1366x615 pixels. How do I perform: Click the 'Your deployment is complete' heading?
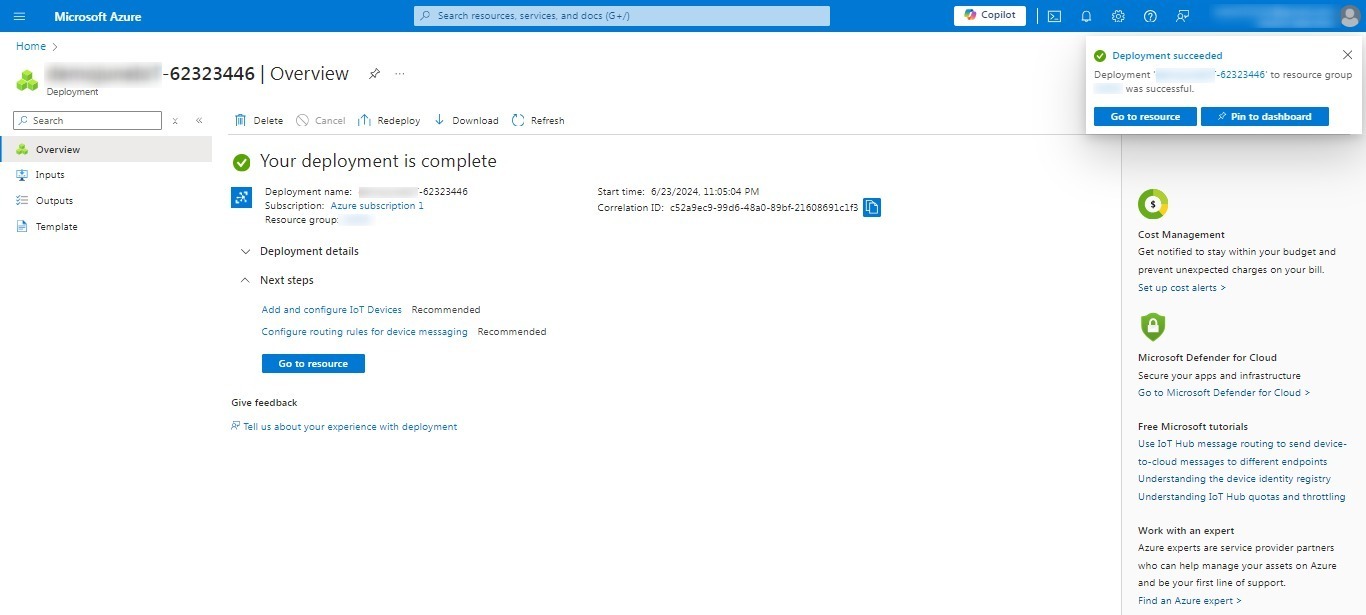click(378, 162)
